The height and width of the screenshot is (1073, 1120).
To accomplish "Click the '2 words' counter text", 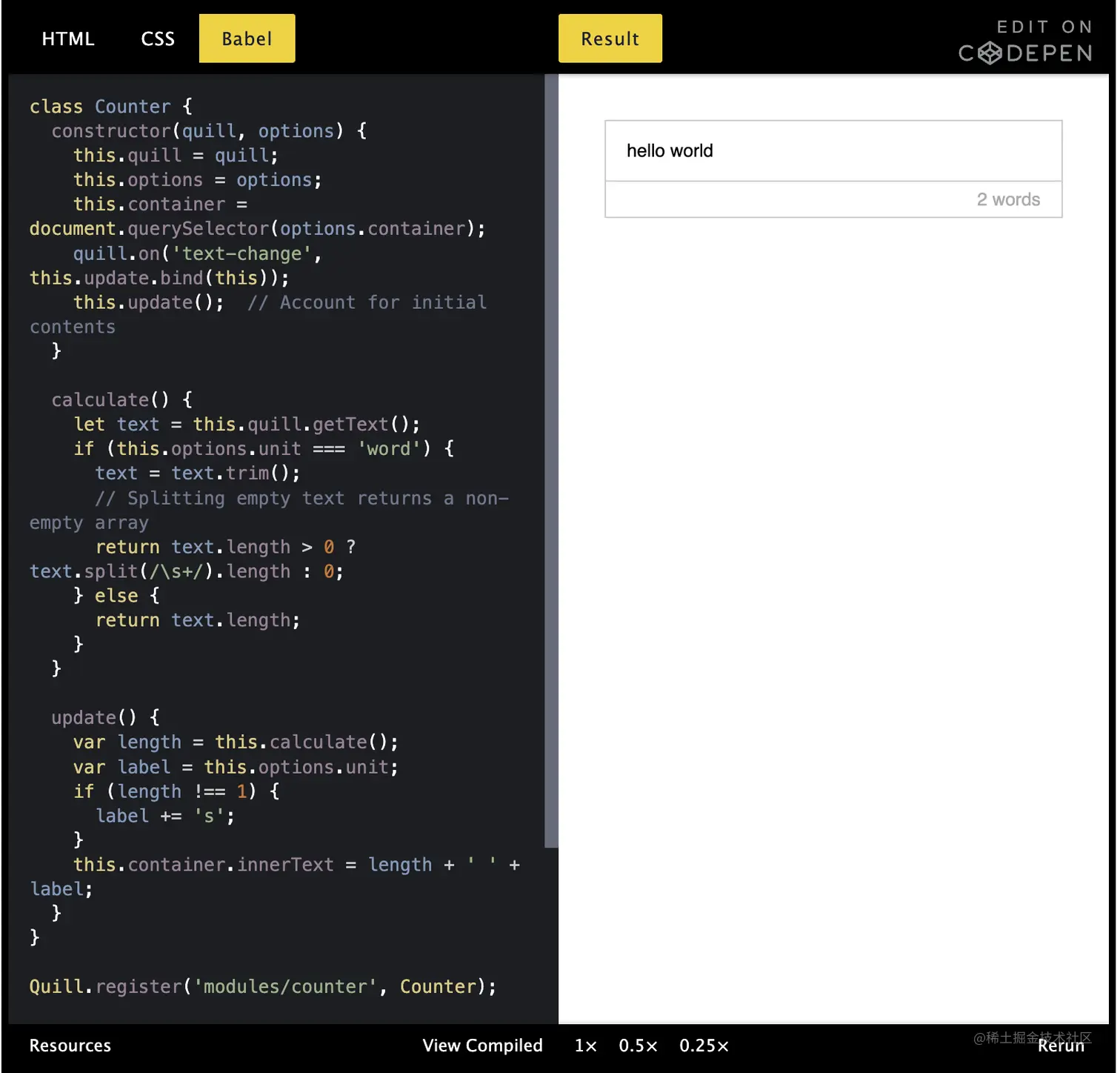I will 1008,199.
